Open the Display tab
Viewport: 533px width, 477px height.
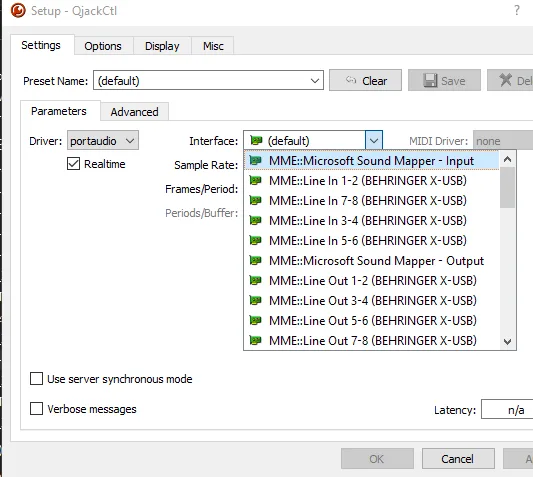tap(162, 46)
